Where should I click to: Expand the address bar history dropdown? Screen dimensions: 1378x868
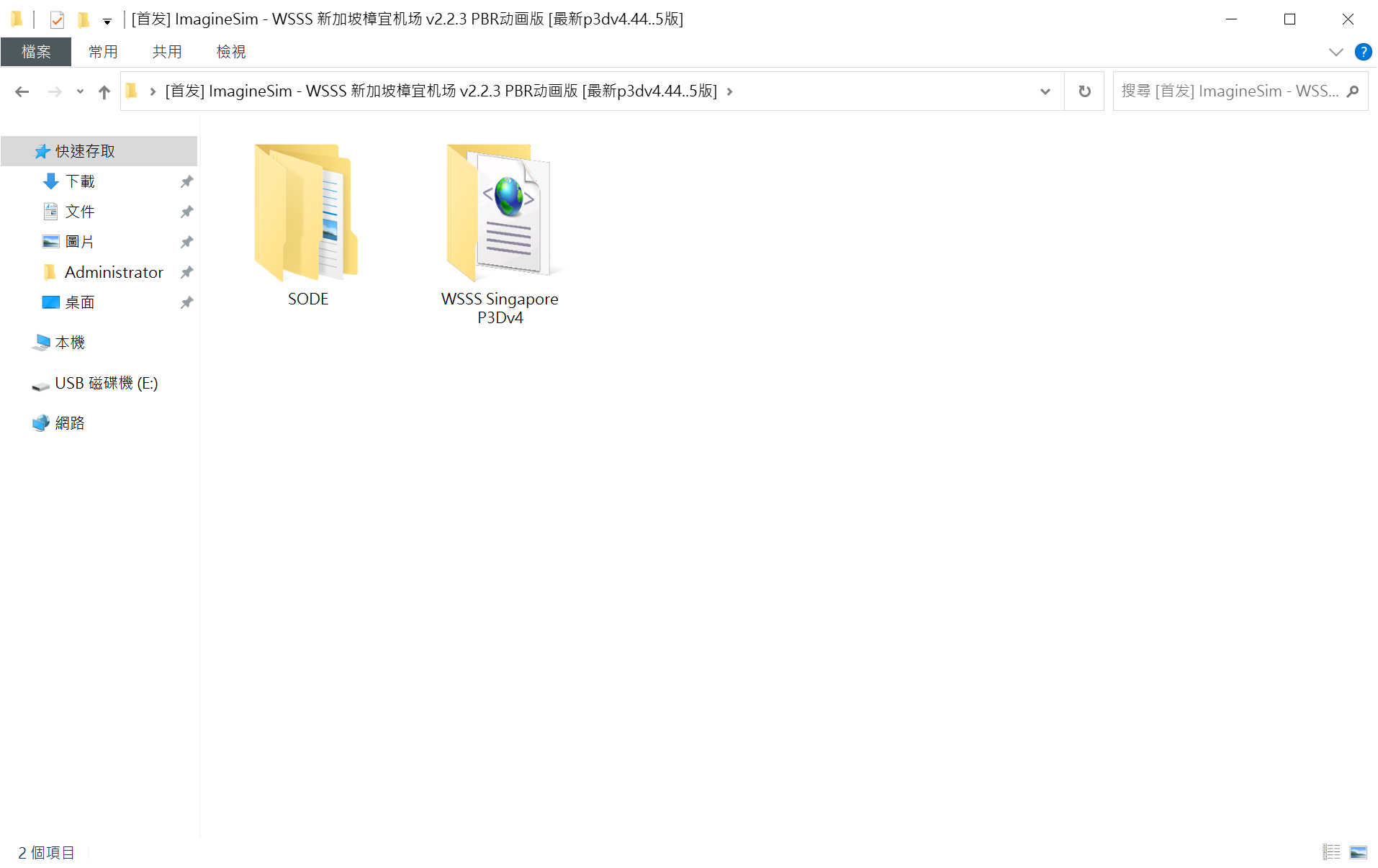(x=1045, y=91)
